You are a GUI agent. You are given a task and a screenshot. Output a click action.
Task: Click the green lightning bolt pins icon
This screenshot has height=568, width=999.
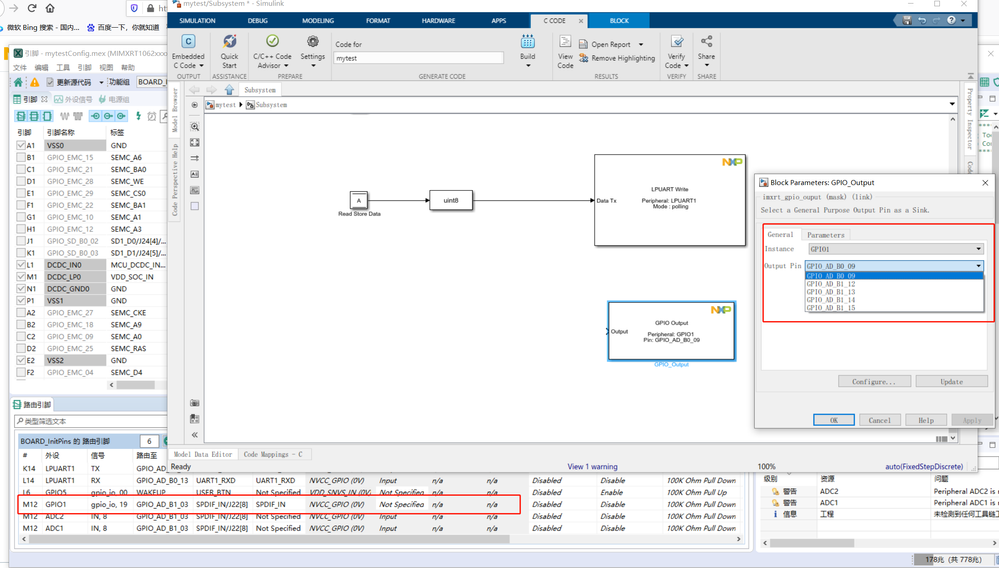point(138,116)
